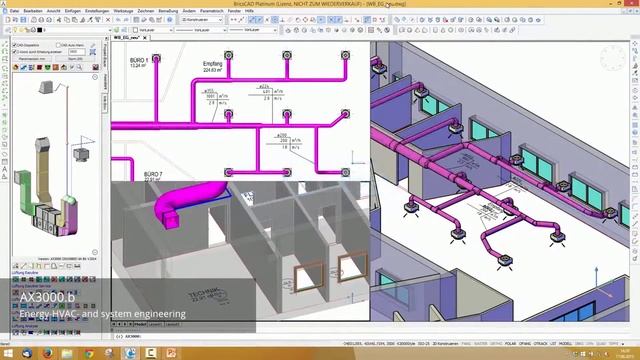The height and width of the screenshot is (360, 640).
Task: Click the Layout2 tab
Action: 172,324
